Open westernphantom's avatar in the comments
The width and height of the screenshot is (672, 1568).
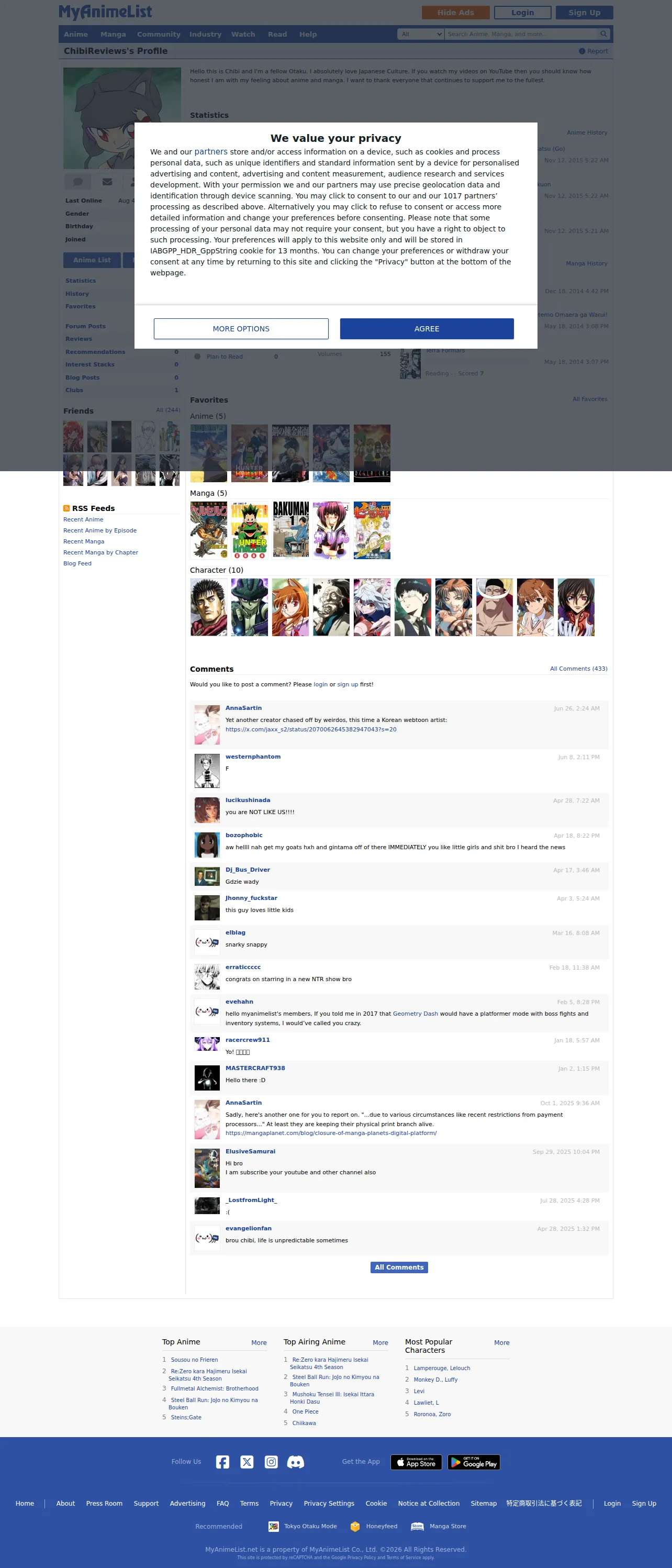pyautogui.click(x=207, y=770)
